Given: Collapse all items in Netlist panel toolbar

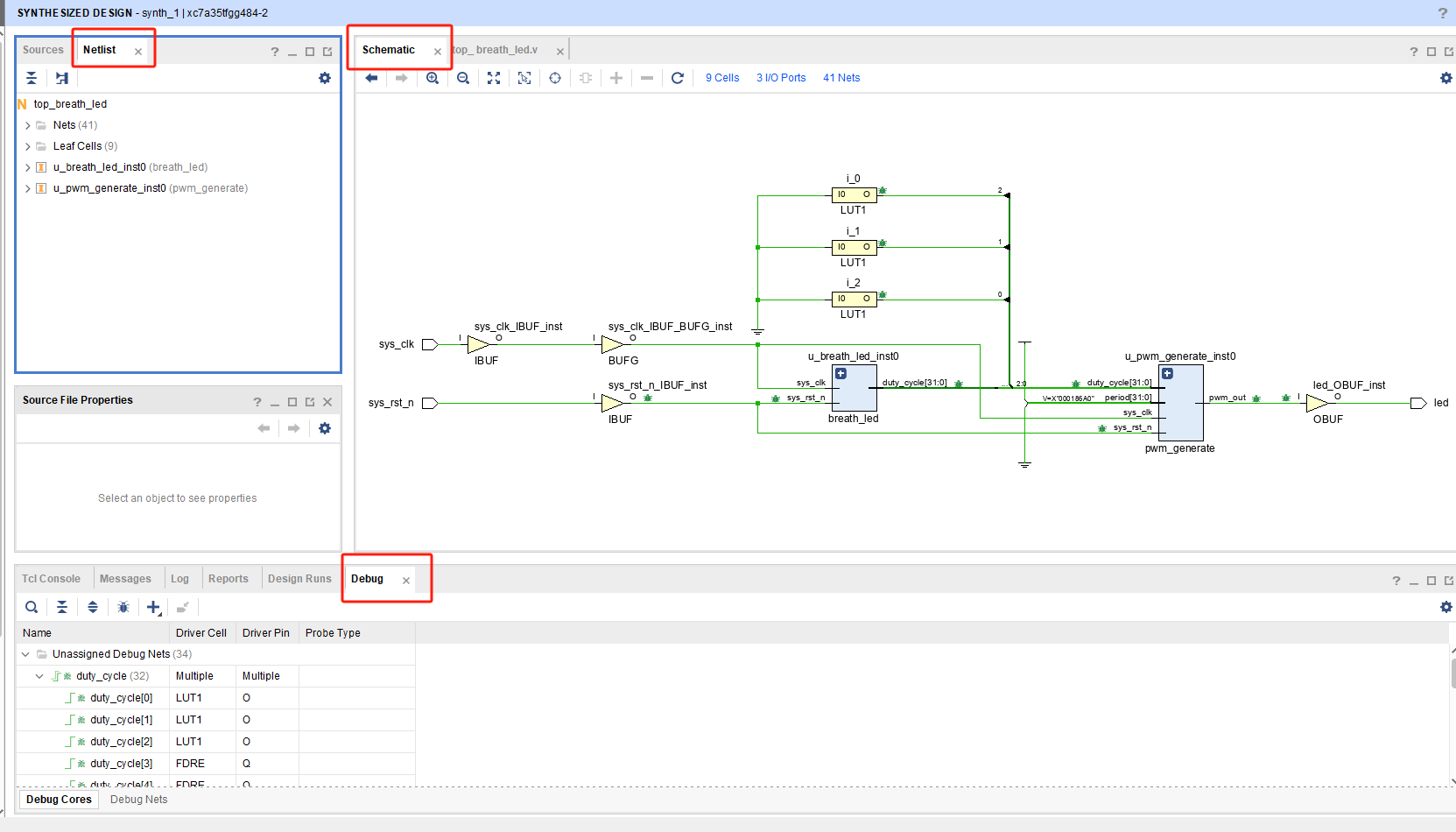Looking at the screenshot, I should click(32, 78).
